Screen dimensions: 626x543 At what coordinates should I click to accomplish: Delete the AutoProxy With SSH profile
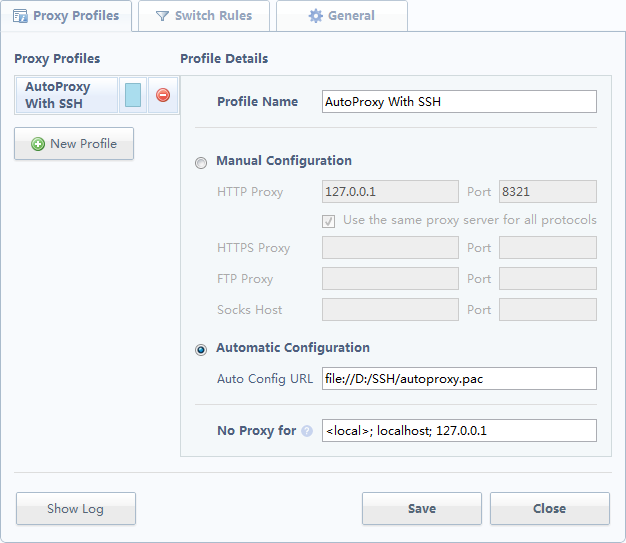point(163,95)
